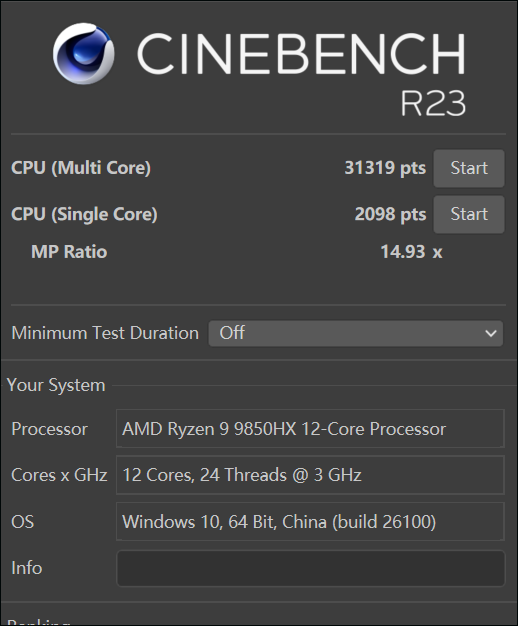Start the CPU Single Core test
The width and height of the screenshot is (518, 626).
tap(469, 214)
